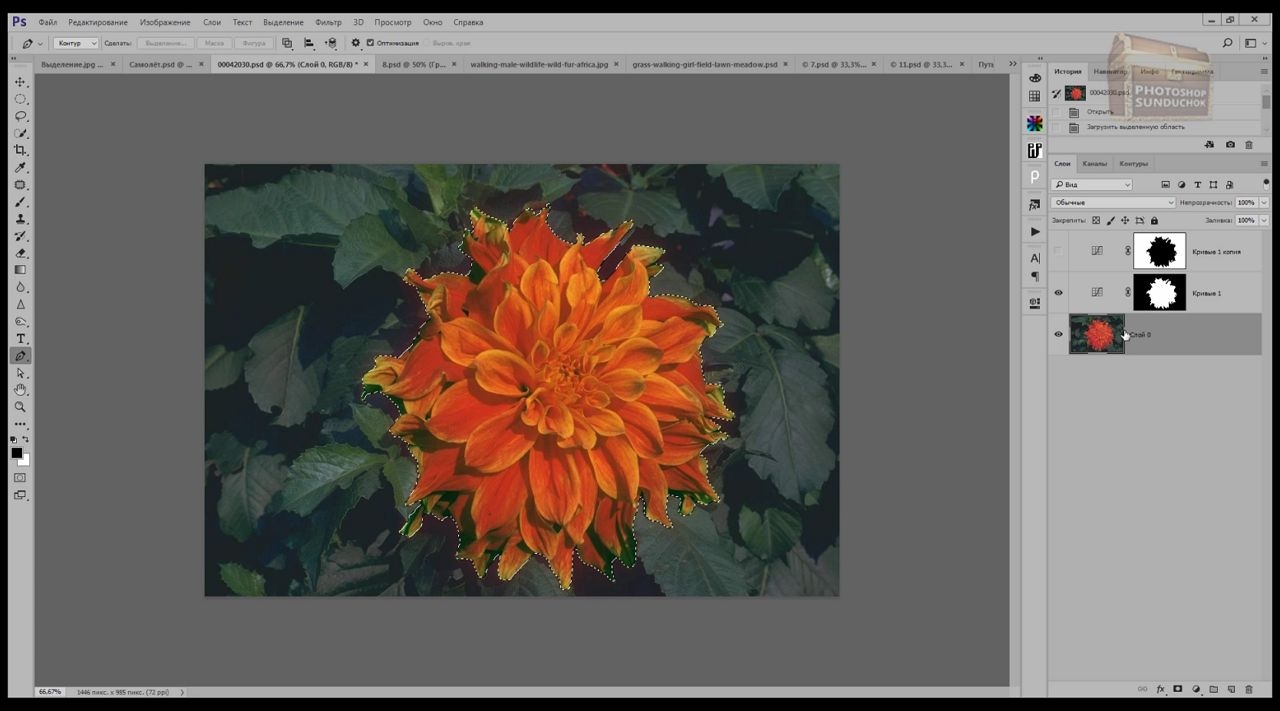
Task: Switch to the Каналы tab
Action: [1094, 163]
